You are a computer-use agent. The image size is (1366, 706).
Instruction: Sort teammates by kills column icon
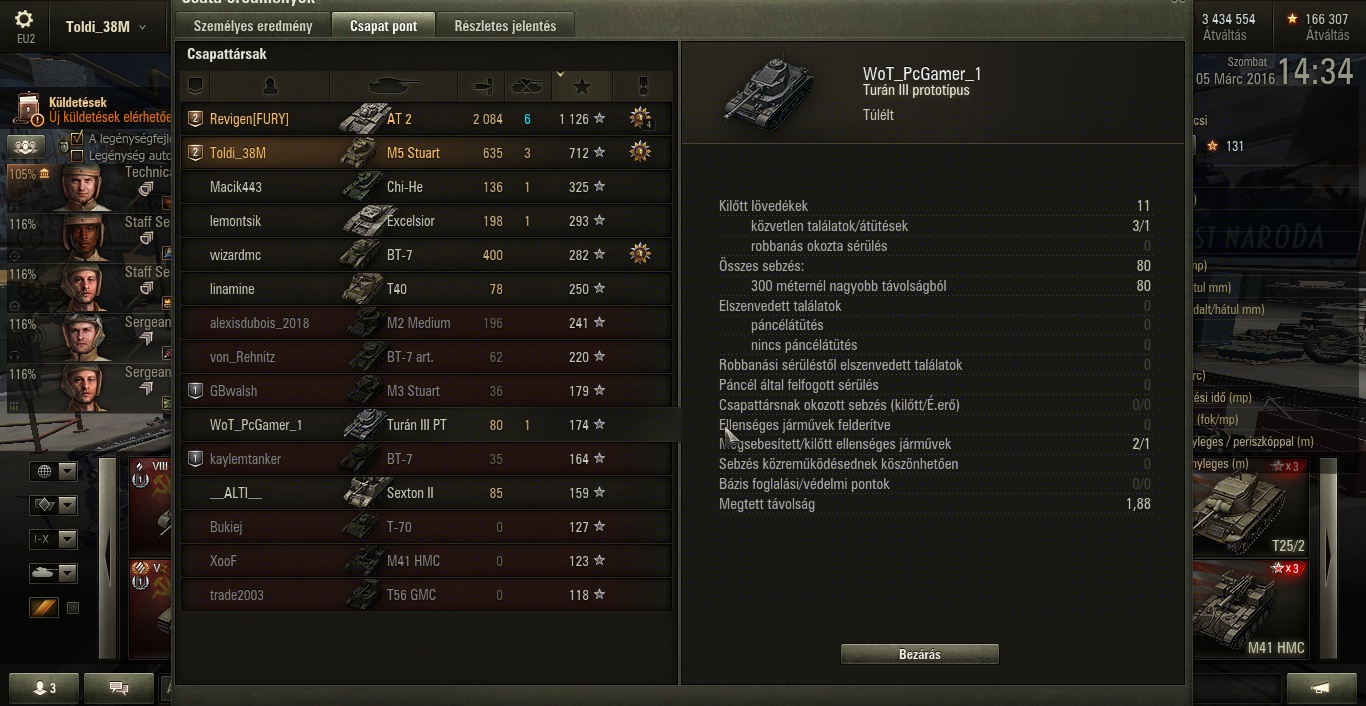pos(527,86)
